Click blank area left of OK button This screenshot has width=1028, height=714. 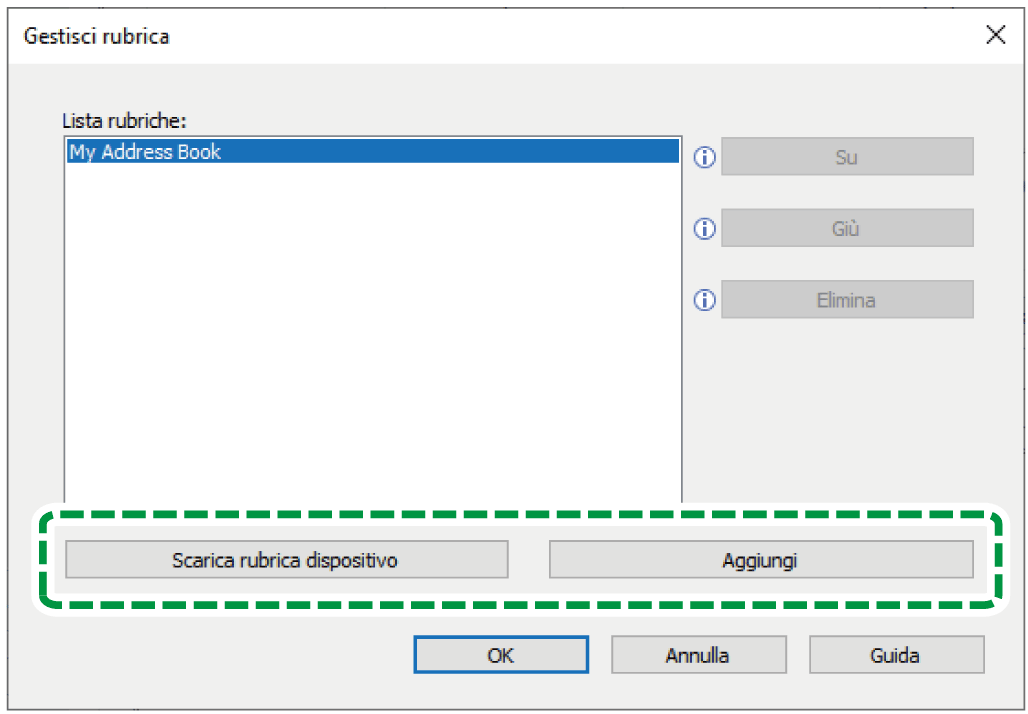pyautogui.click(x=216, y=655)
